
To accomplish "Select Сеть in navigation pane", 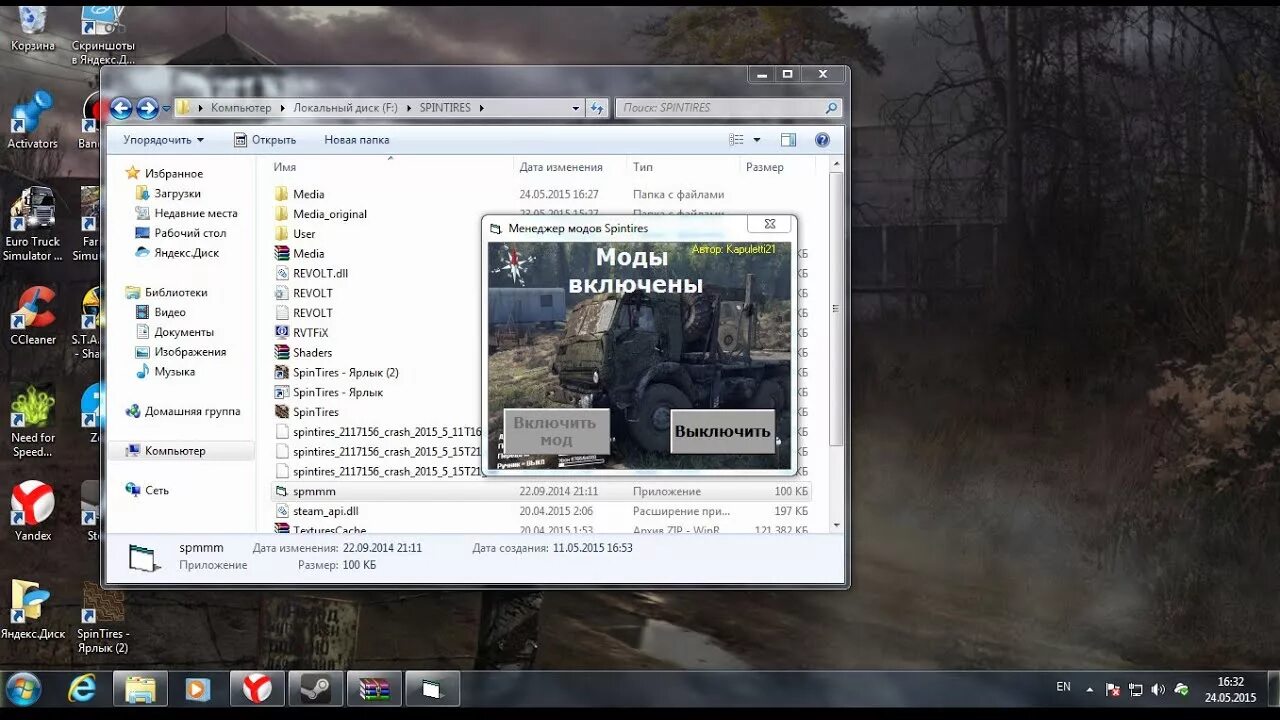I will point(147,491).
